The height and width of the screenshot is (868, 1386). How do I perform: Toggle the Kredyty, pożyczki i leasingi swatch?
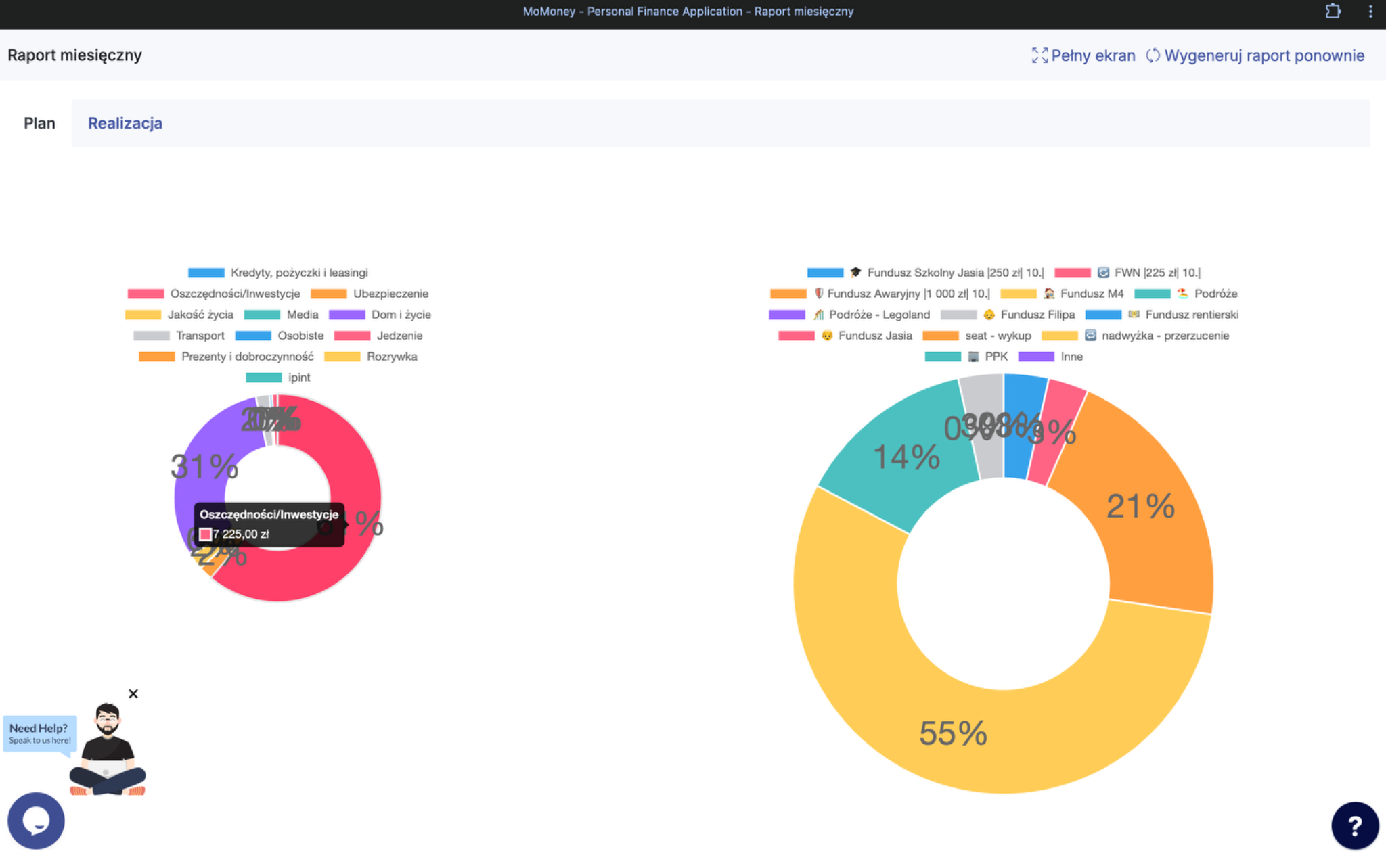(x=206, y=273)
